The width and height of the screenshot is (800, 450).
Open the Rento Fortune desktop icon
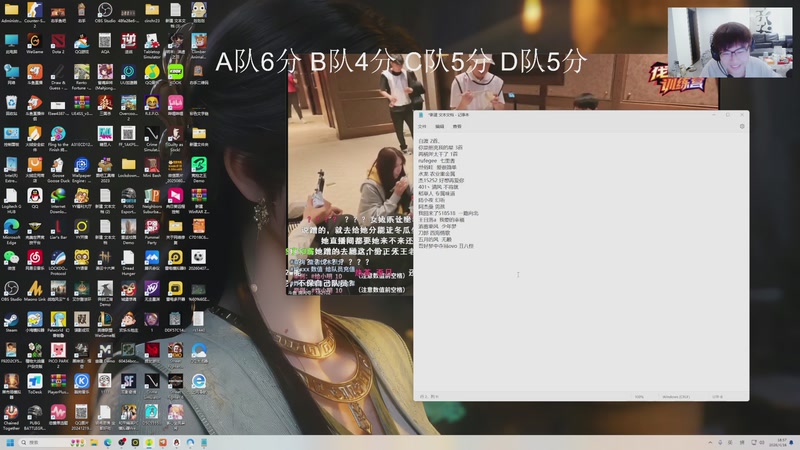coord(82,77)
